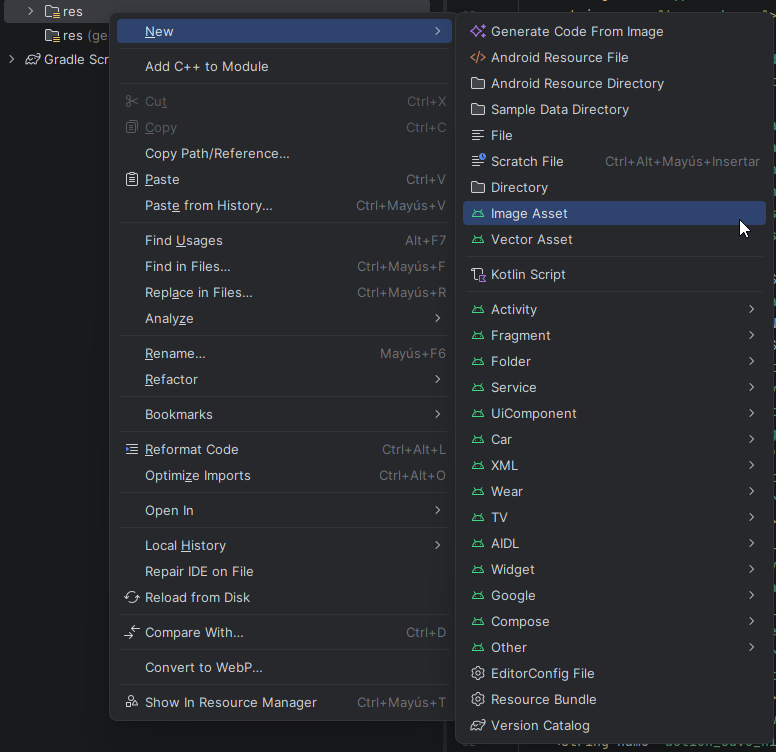Image resolution: width=776 pixels, height=752 pixels.
Task: Click the Sample Data Directory folder icon
Action: tap(478, 109)
